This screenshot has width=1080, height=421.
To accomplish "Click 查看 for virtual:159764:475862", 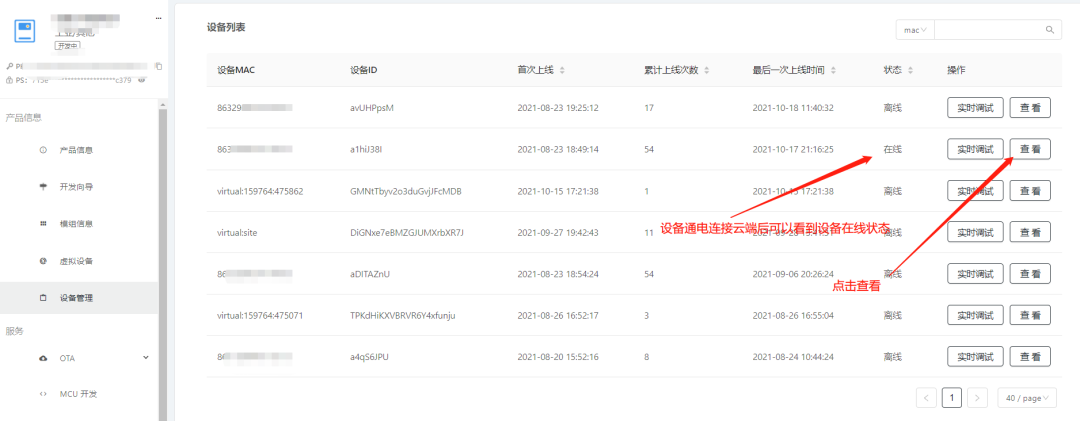I will (1030, 191).
